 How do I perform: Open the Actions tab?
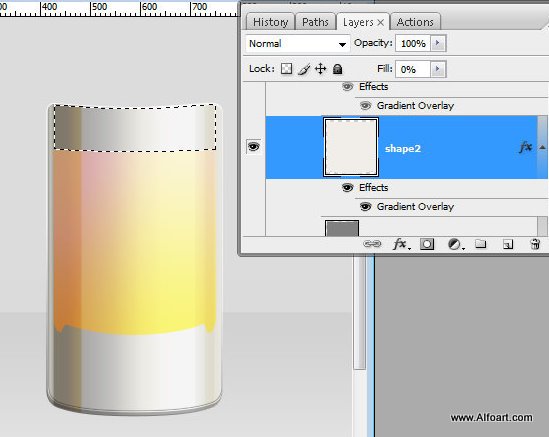pyautogui.click(x=415, y=22)
